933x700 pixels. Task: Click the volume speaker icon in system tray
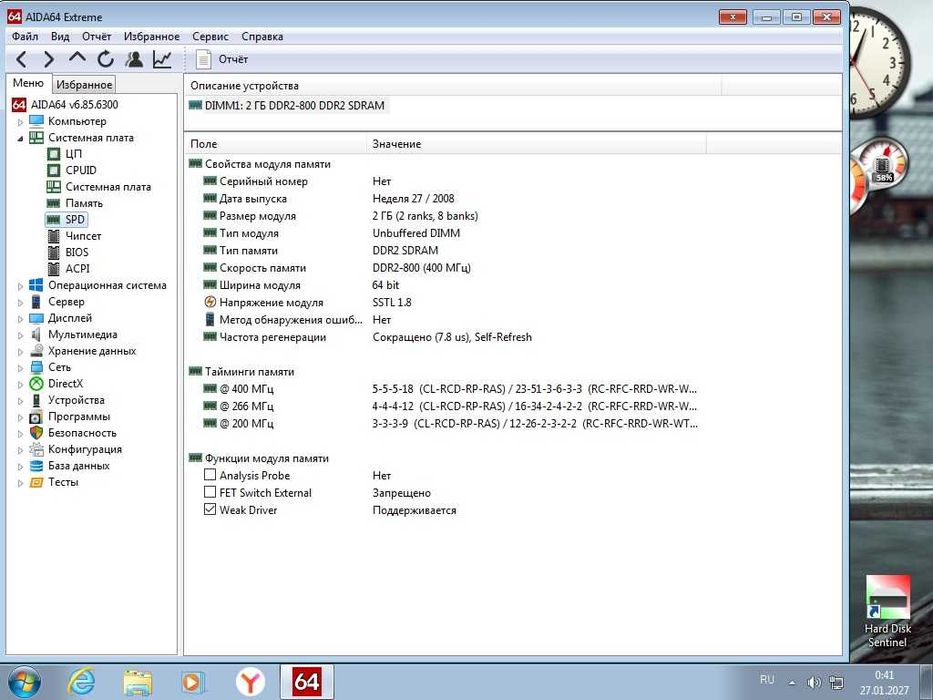point(813,682)
